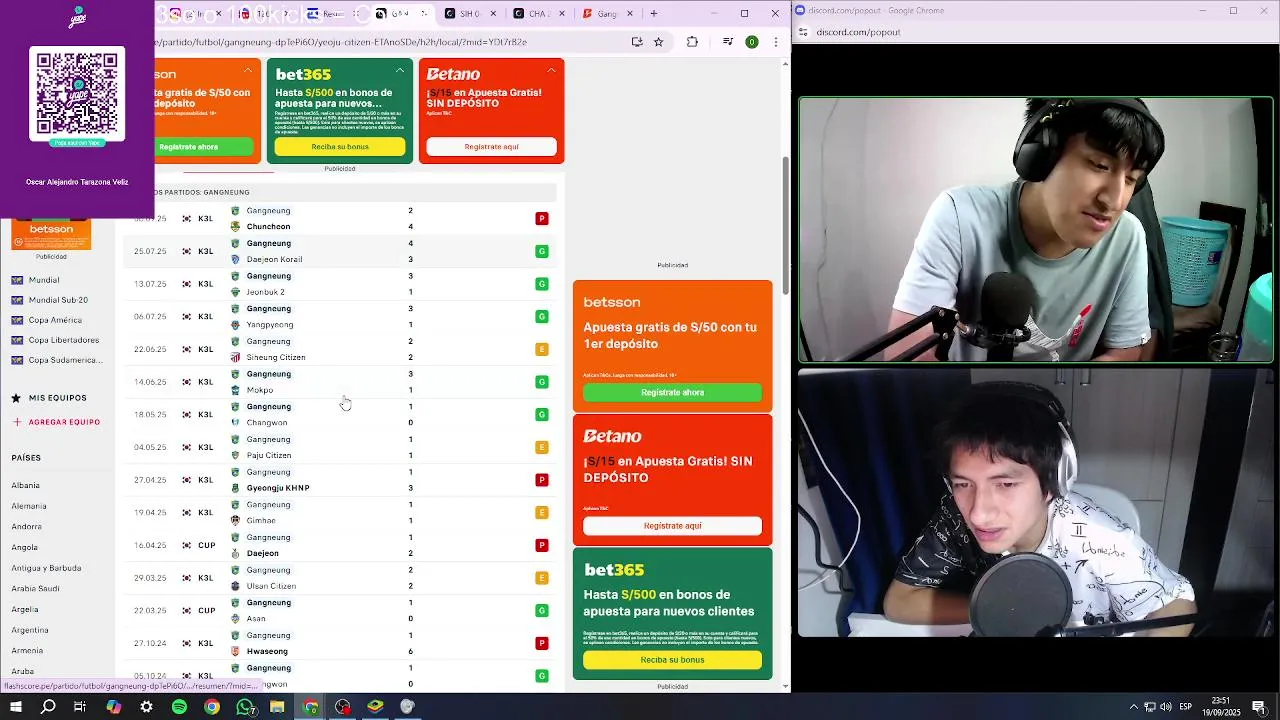Click the Yape QR code overlay
This screenshot has height=720, width=1280.
click(x=77, y=93)
